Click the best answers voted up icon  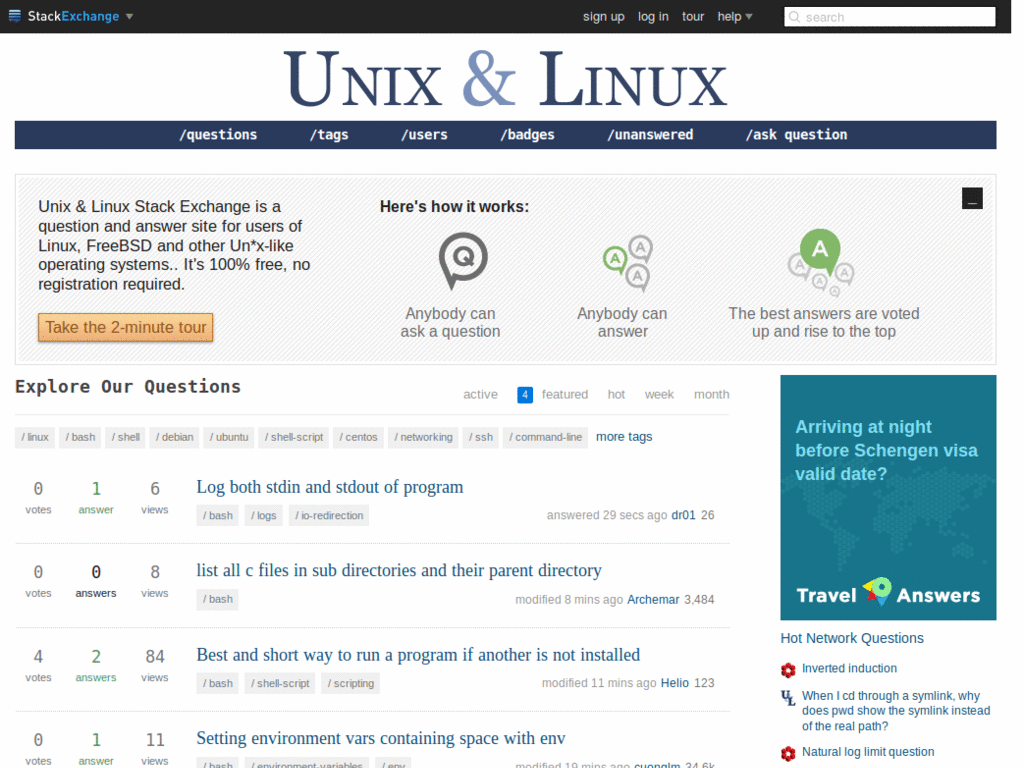(x=821, y=263)
